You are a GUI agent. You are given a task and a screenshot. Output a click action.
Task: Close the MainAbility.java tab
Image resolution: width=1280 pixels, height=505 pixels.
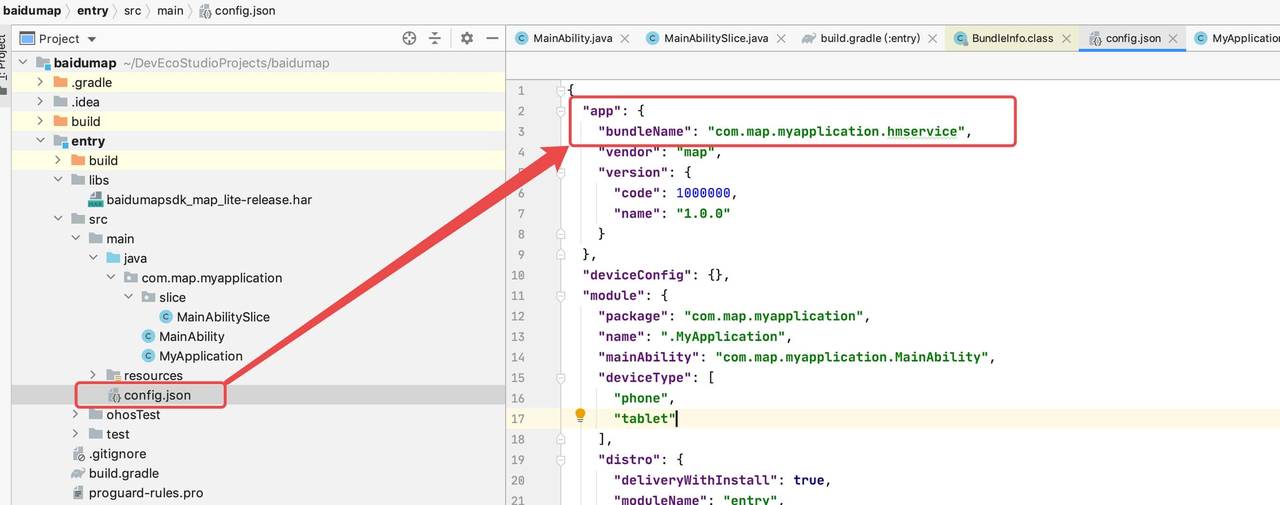coord(625,38)
